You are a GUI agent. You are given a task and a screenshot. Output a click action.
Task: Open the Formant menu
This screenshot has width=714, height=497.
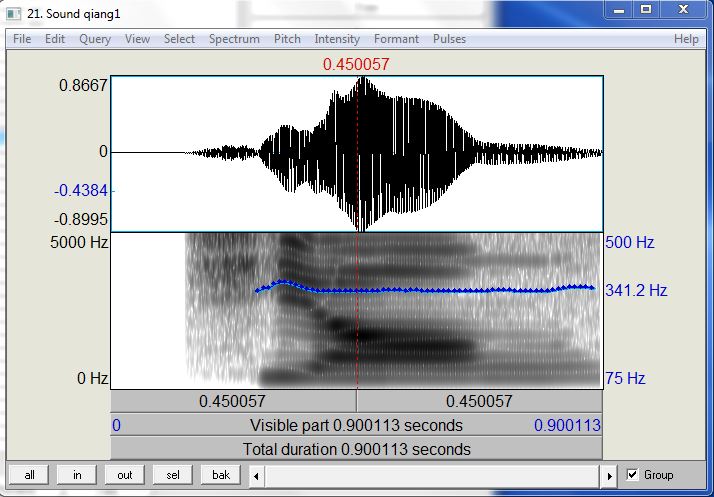396,39
